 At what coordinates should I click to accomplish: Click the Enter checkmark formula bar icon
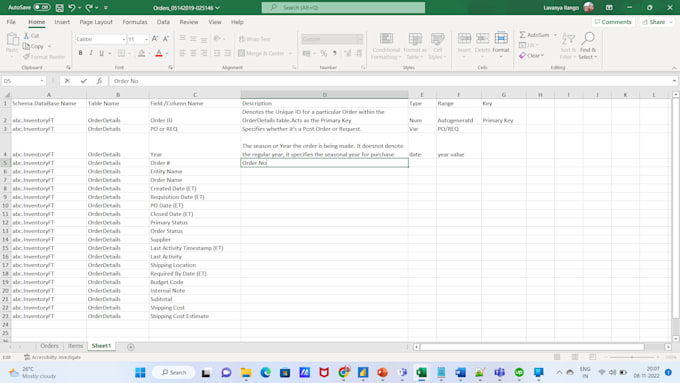[83, 81]
